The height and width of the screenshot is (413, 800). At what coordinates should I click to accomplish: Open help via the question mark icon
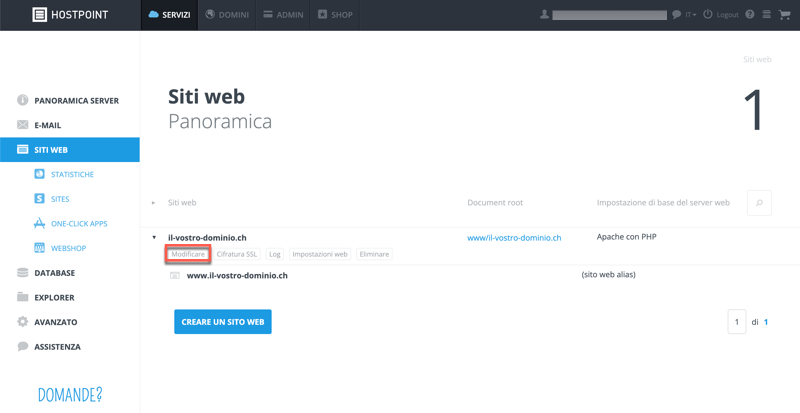coord(749,14)
